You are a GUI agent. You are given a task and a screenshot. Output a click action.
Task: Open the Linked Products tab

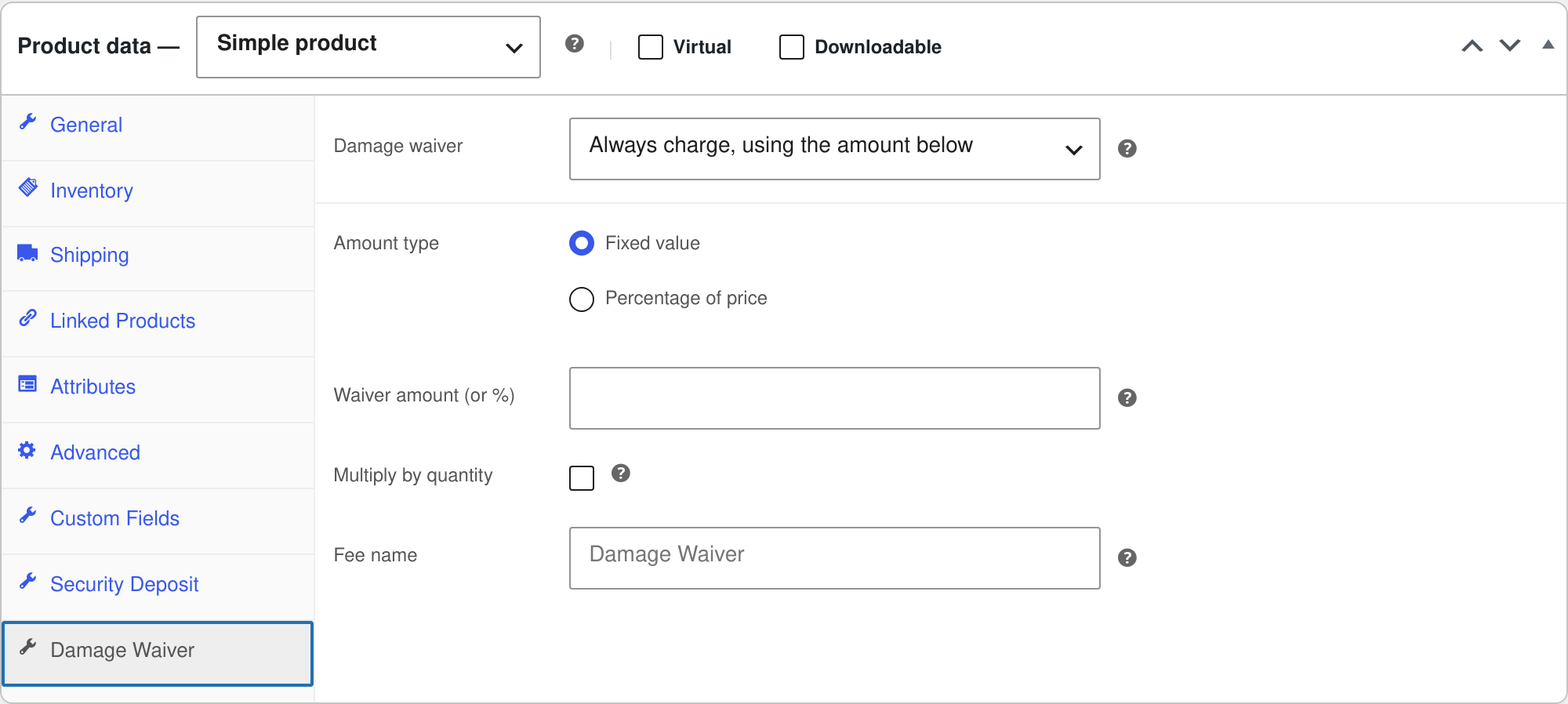pos(158,324)
